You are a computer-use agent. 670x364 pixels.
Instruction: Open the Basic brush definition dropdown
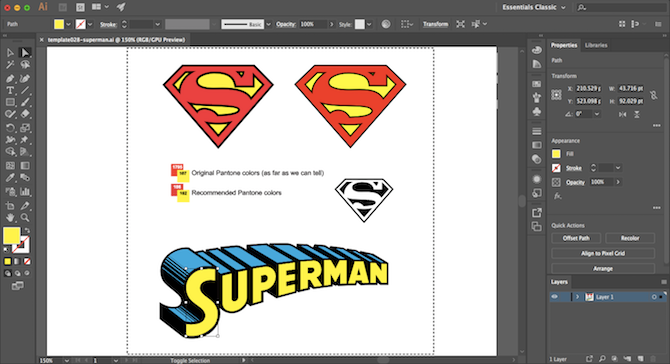(268, 24)
